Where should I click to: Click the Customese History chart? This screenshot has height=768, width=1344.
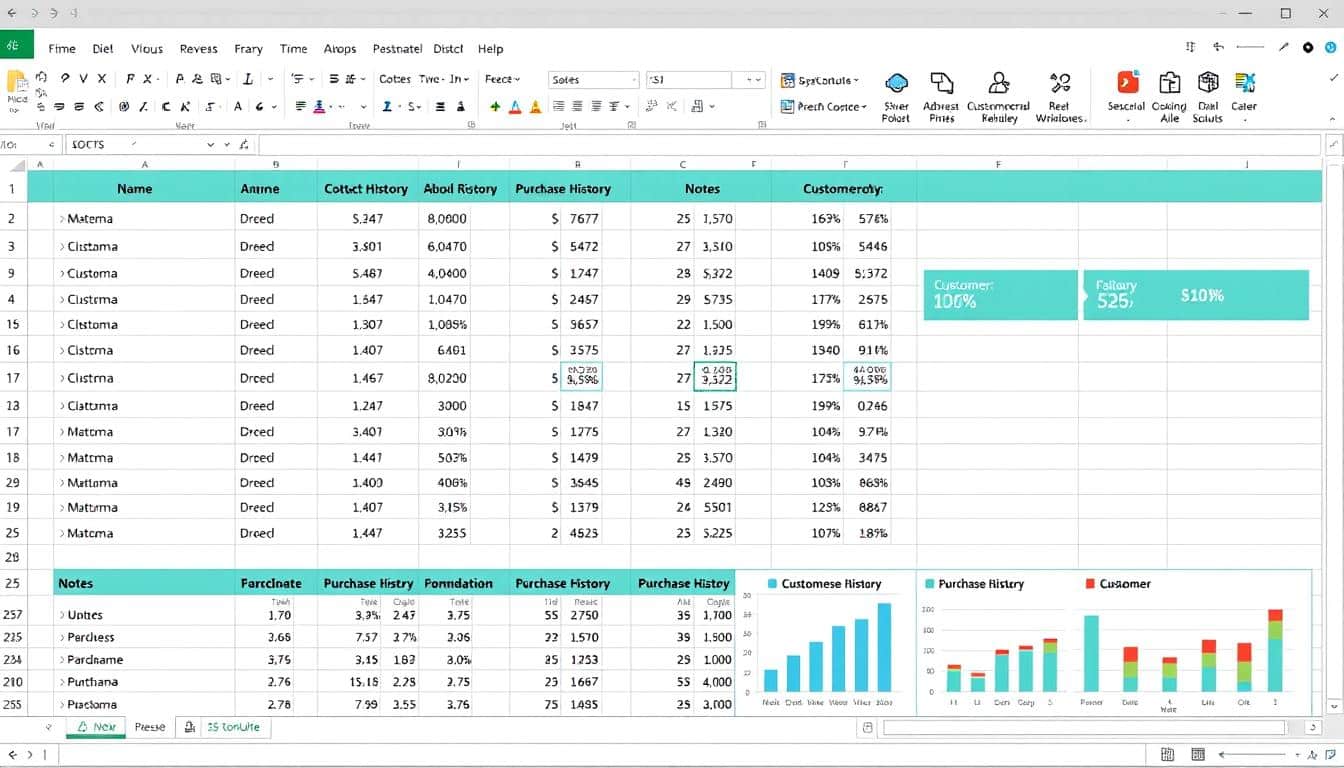(x=825, y=642)
